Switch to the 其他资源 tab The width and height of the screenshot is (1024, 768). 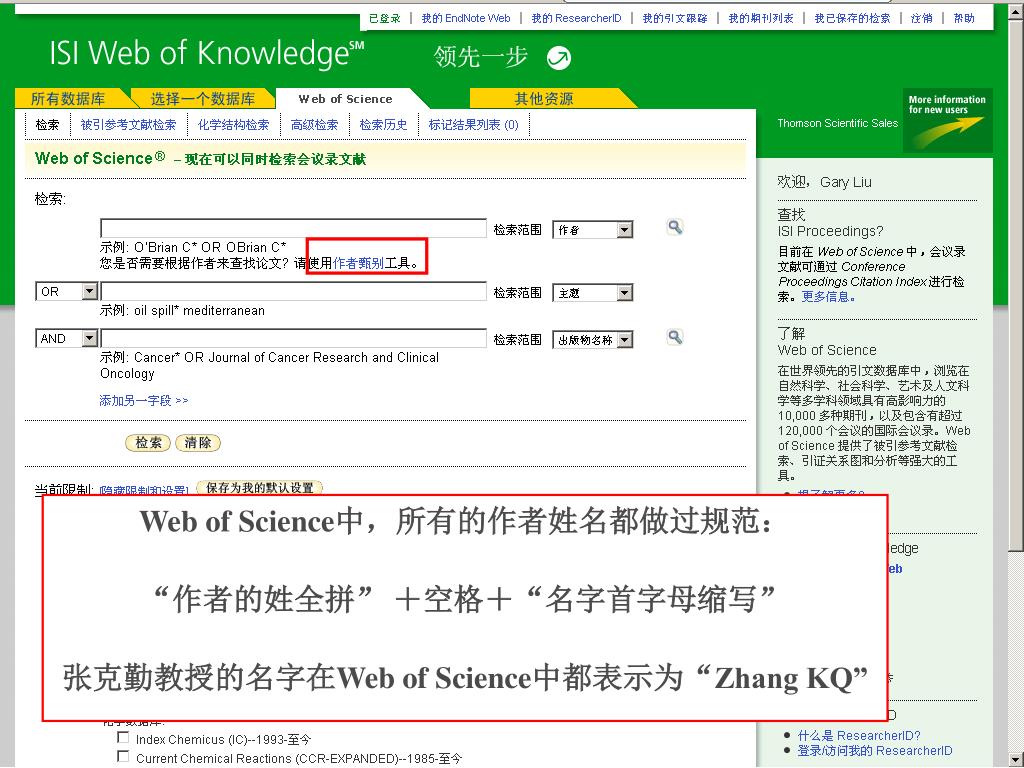[544, 99]
